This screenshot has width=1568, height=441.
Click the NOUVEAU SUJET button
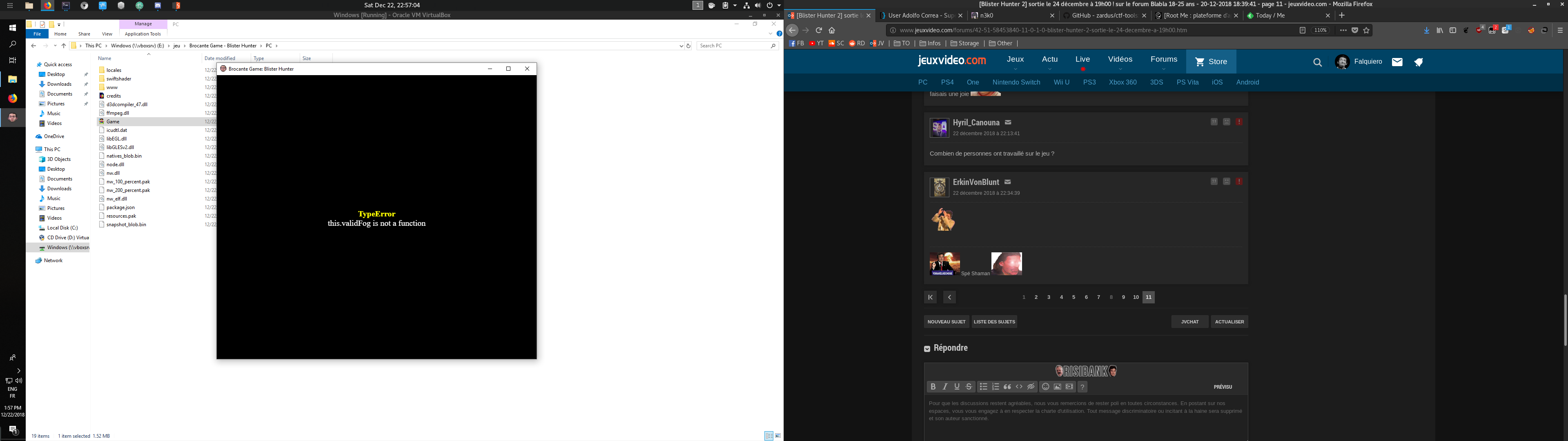[946, 322]
